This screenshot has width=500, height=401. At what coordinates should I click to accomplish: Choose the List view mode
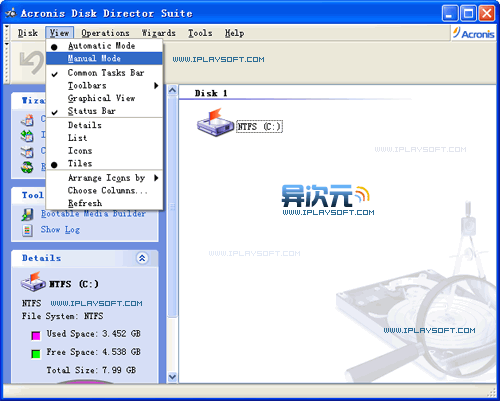point(104,138)
